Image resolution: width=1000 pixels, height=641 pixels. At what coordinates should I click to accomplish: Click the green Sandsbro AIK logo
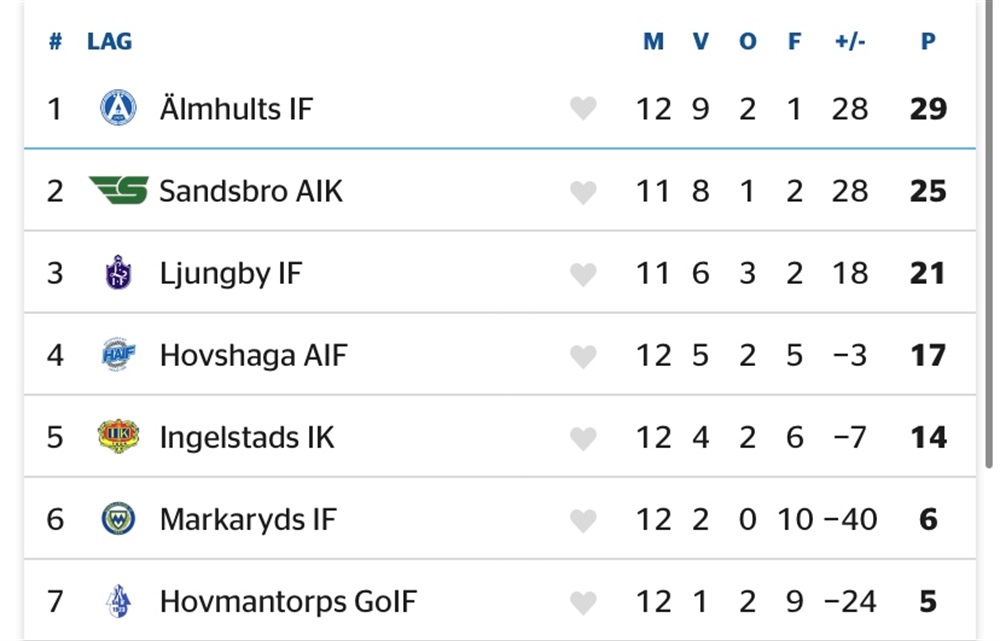(119, 190)
